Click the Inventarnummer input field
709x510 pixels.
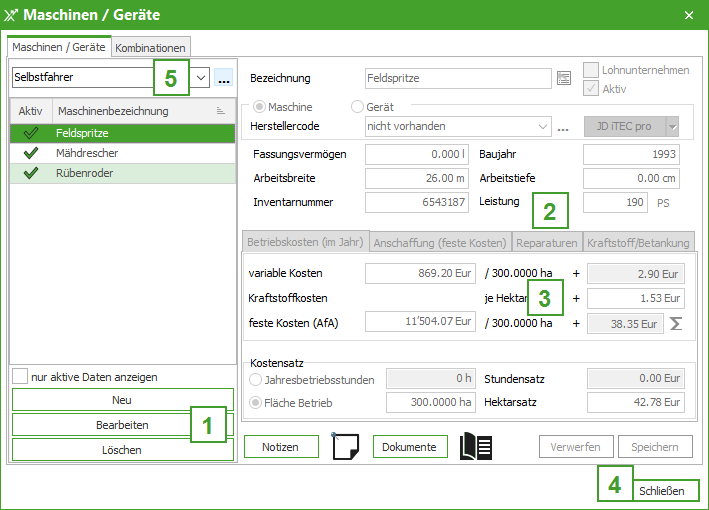416,202
